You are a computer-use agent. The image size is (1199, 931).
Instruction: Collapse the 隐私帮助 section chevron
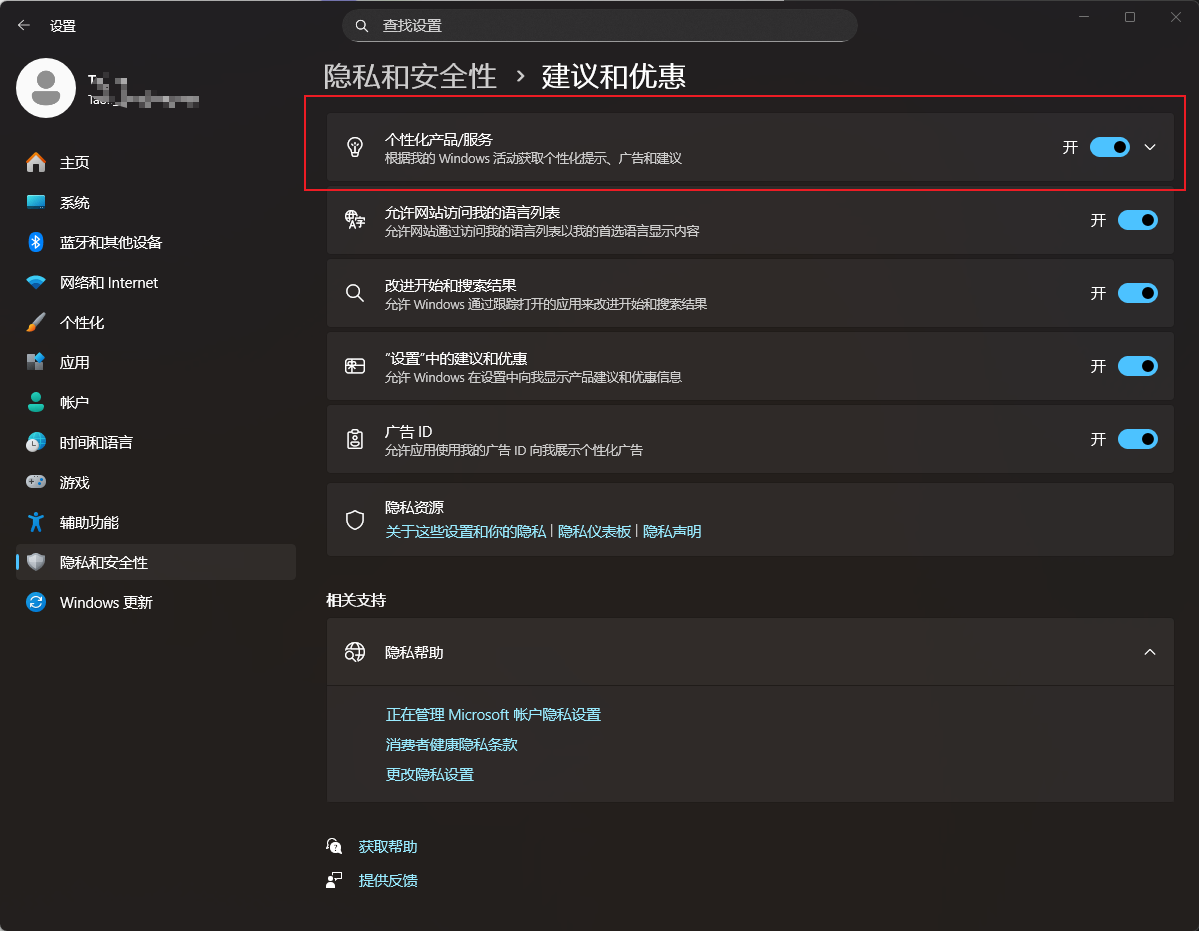tap(1150, 652)
